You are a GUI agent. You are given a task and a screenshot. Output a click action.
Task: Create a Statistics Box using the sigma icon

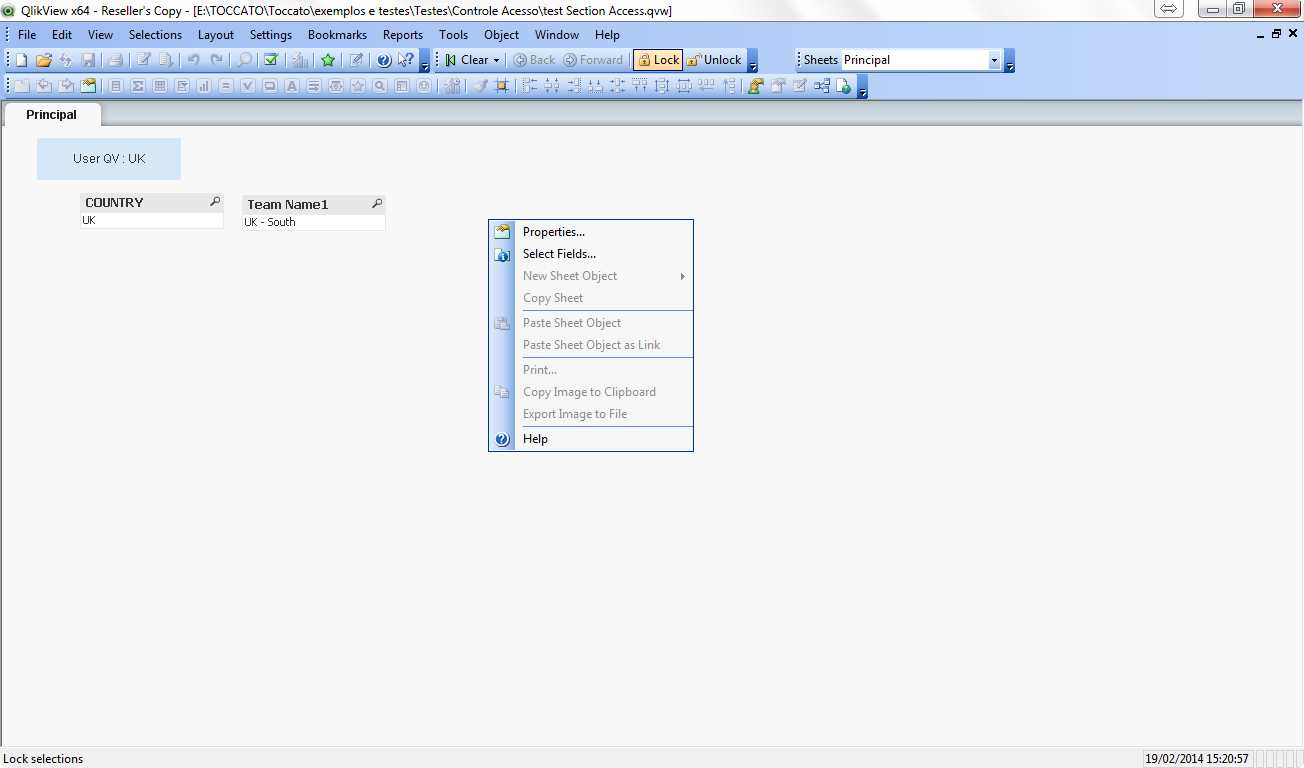pyautogui.click(x=138, y=86)
